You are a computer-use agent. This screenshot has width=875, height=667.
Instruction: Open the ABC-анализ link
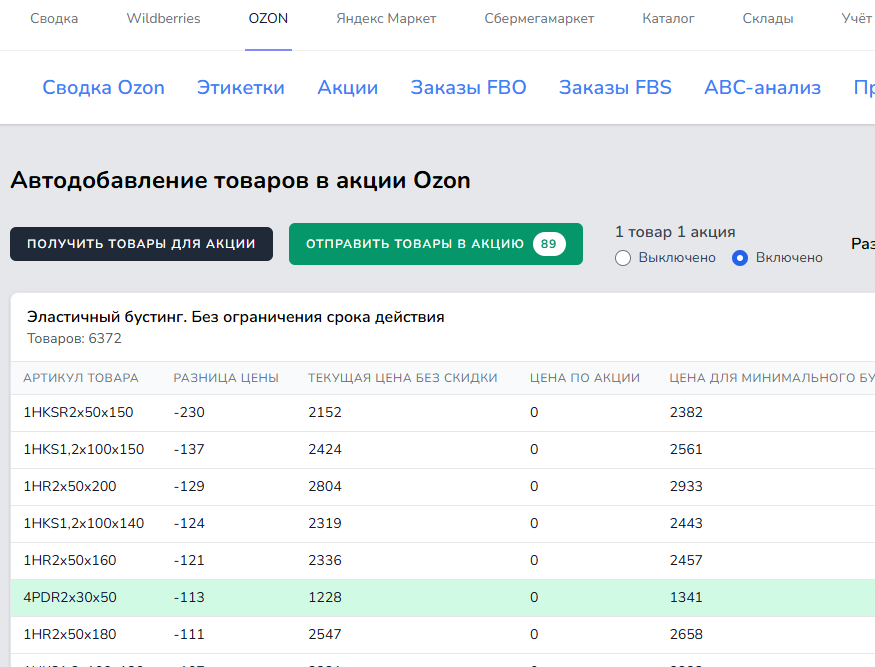(x=762, y=88)
